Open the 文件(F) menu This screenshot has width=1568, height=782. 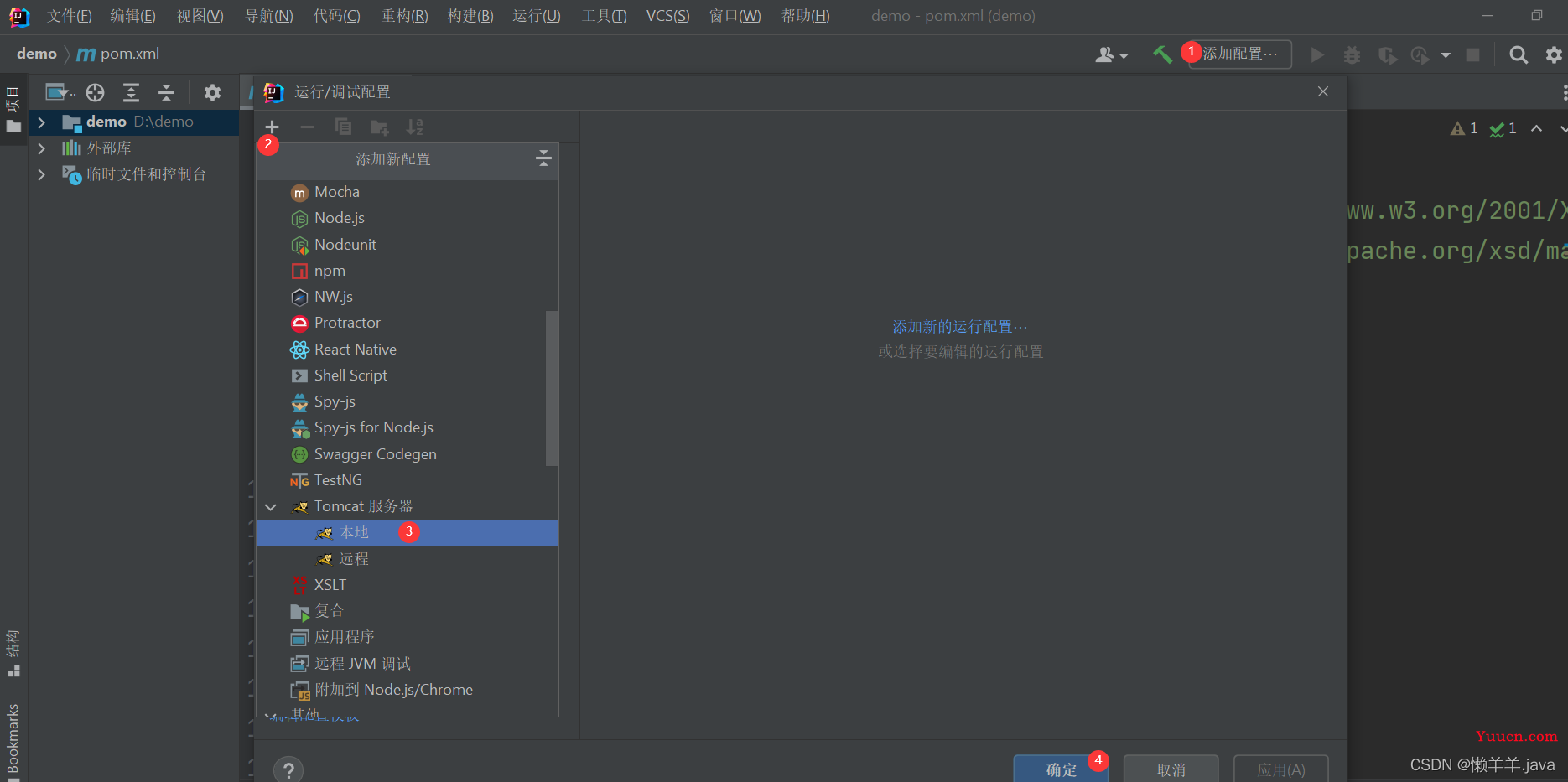(x=70, y=16)
